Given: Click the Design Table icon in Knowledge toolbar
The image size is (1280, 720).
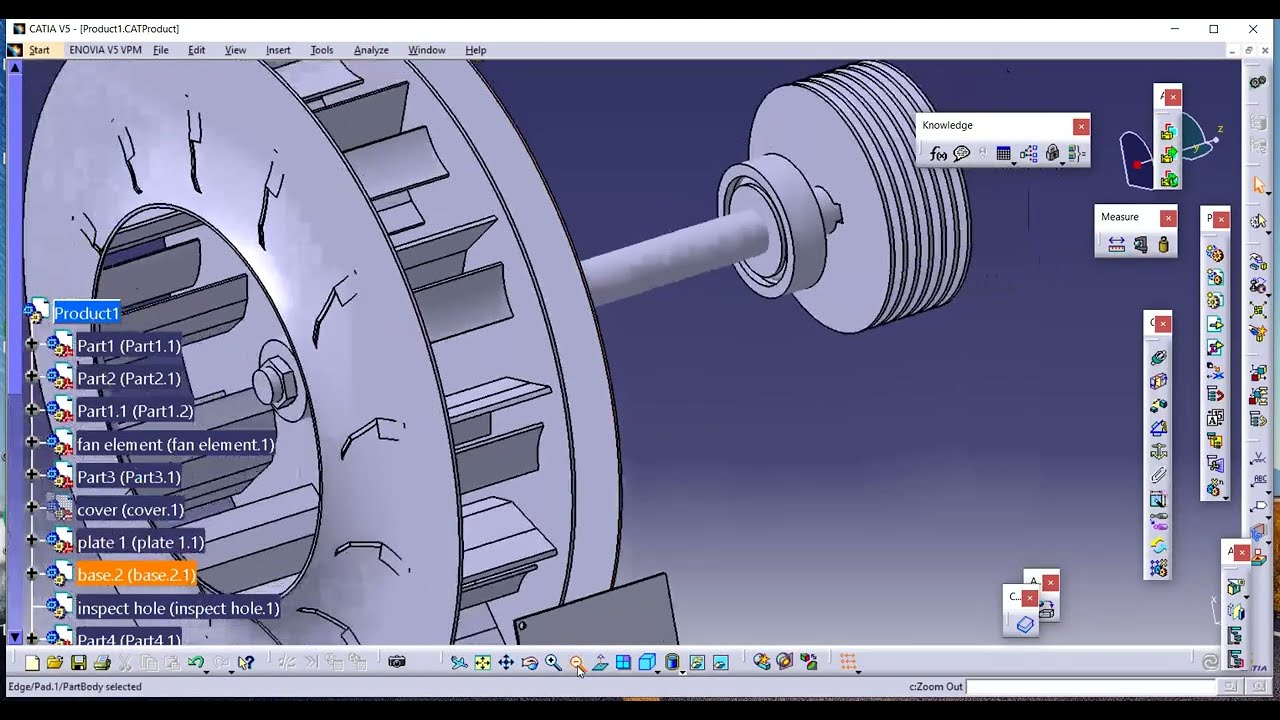Looking at the screenshot, I should tap(1003, 154).
